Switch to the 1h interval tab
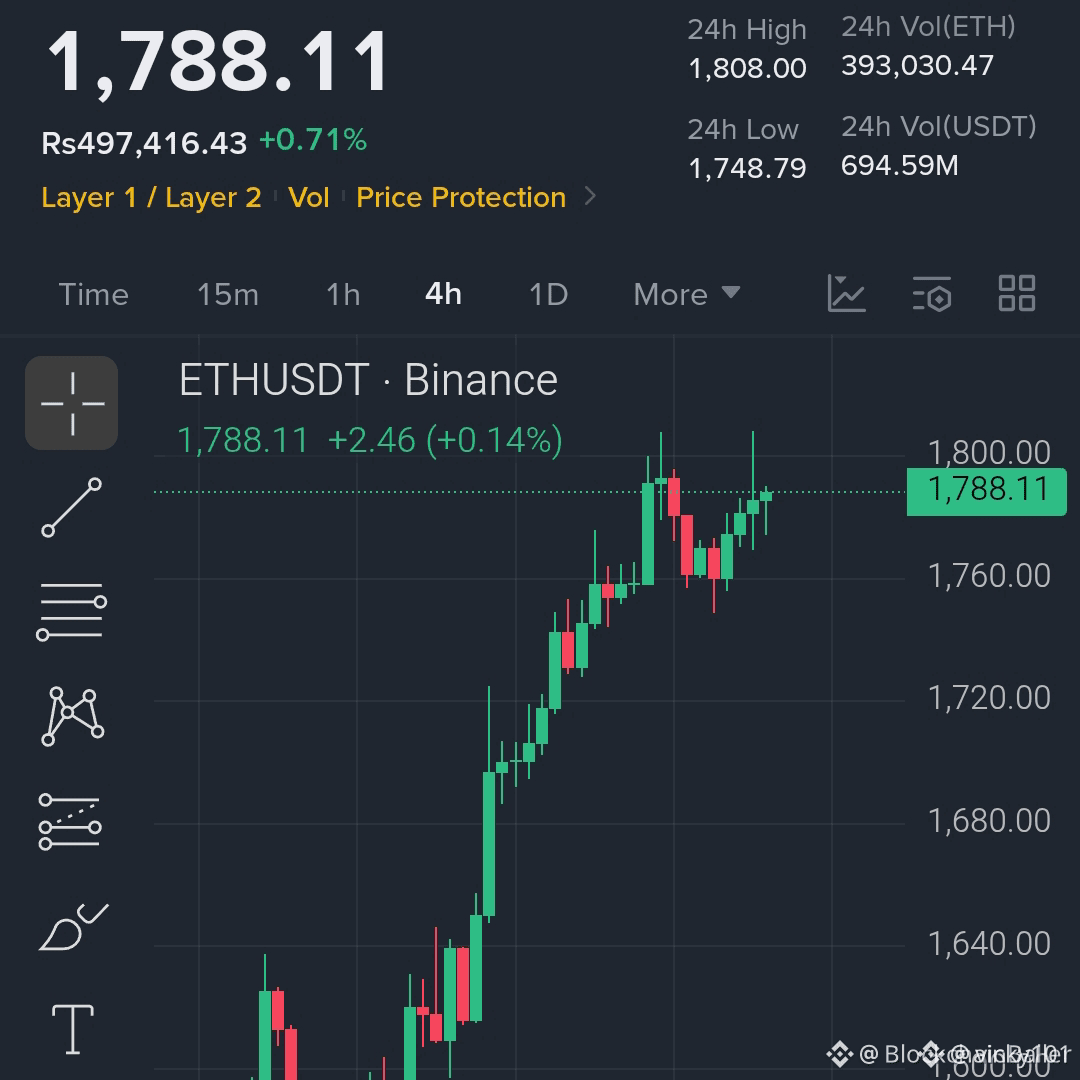This screenshot has height=1080, width=1080. [343, 295]
